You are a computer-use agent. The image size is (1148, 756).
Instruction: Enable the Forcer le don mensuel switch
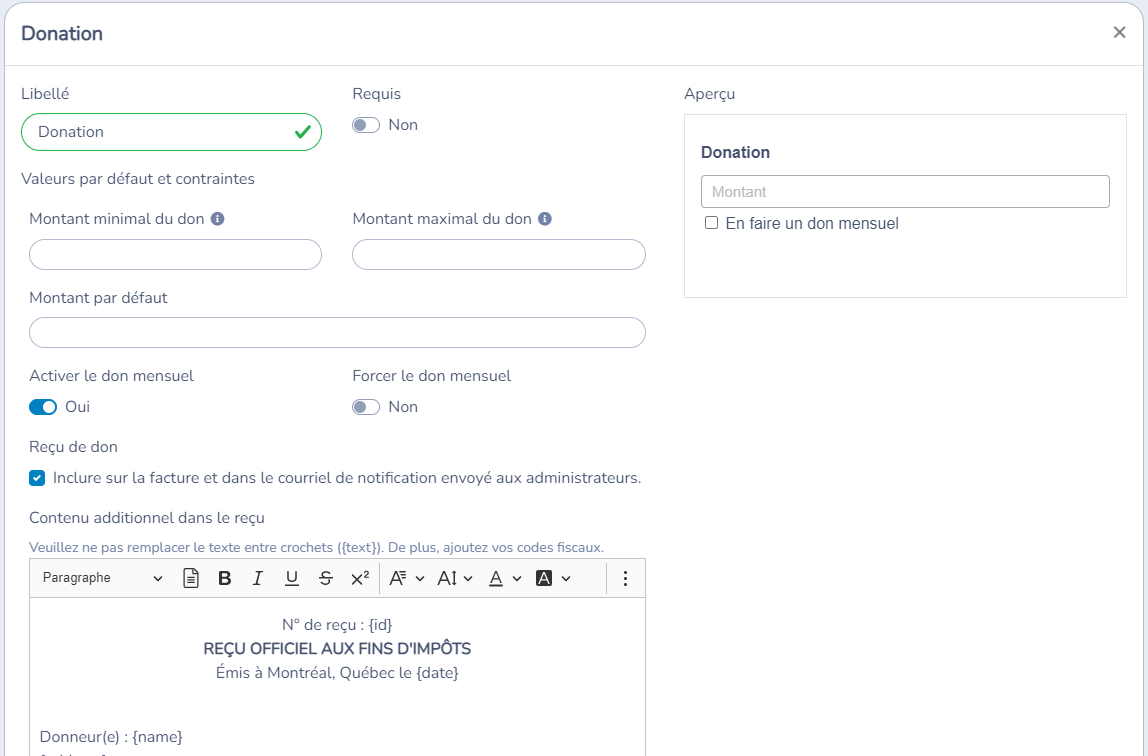pyautogui.click(x=365, y=407)
